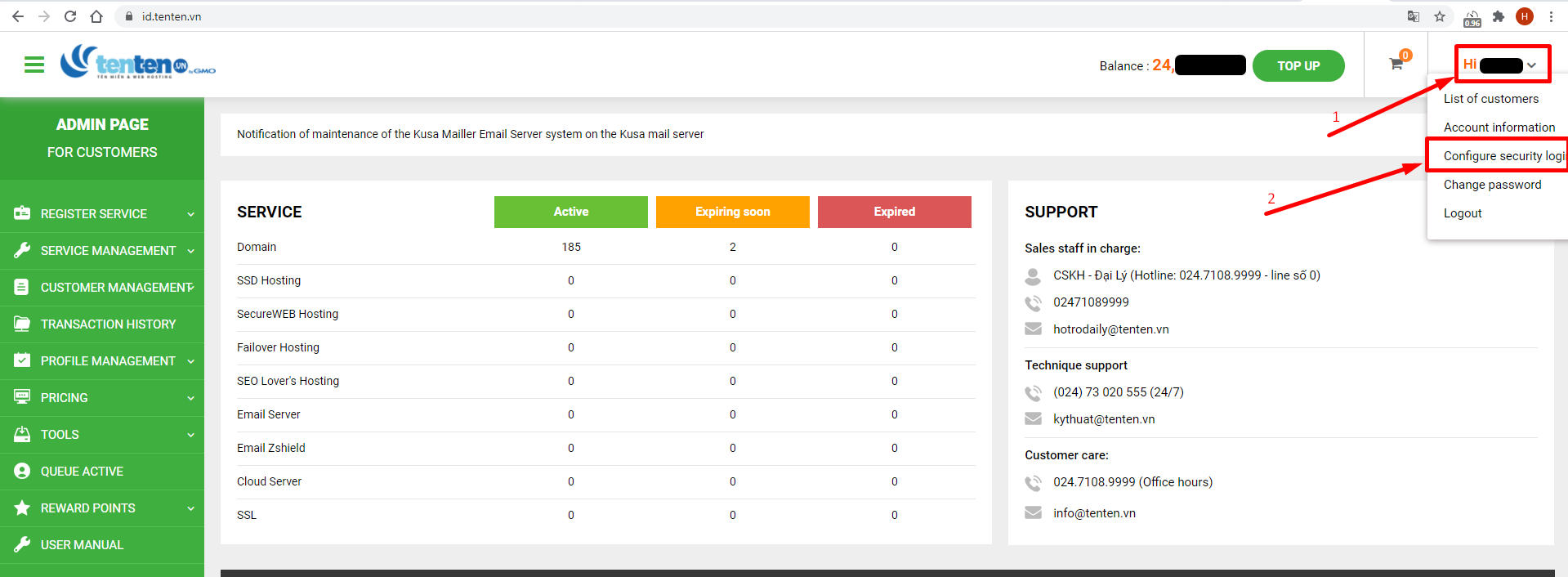Viewport: 1568px width, 577px height.
Task: Click phone number 02471089999
Action: (x=1091, y=302)
